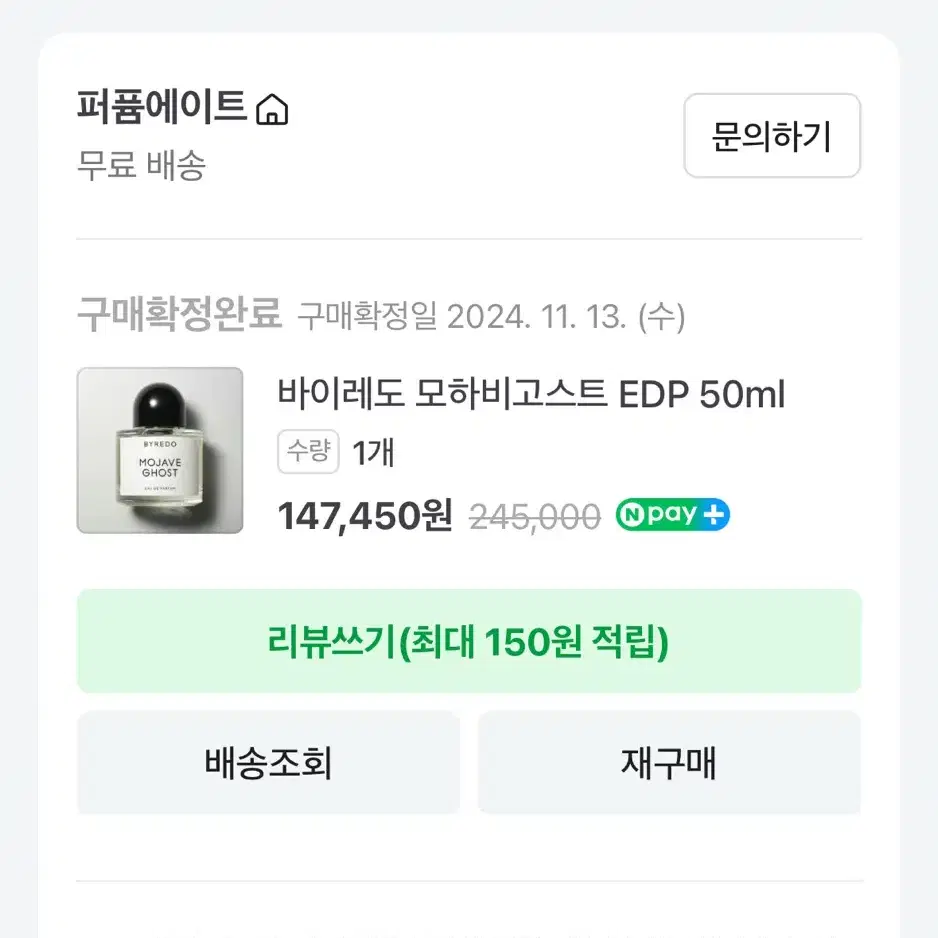Tap the 수량 quantity badge
The image size is (938, 938).
[308, 451]
